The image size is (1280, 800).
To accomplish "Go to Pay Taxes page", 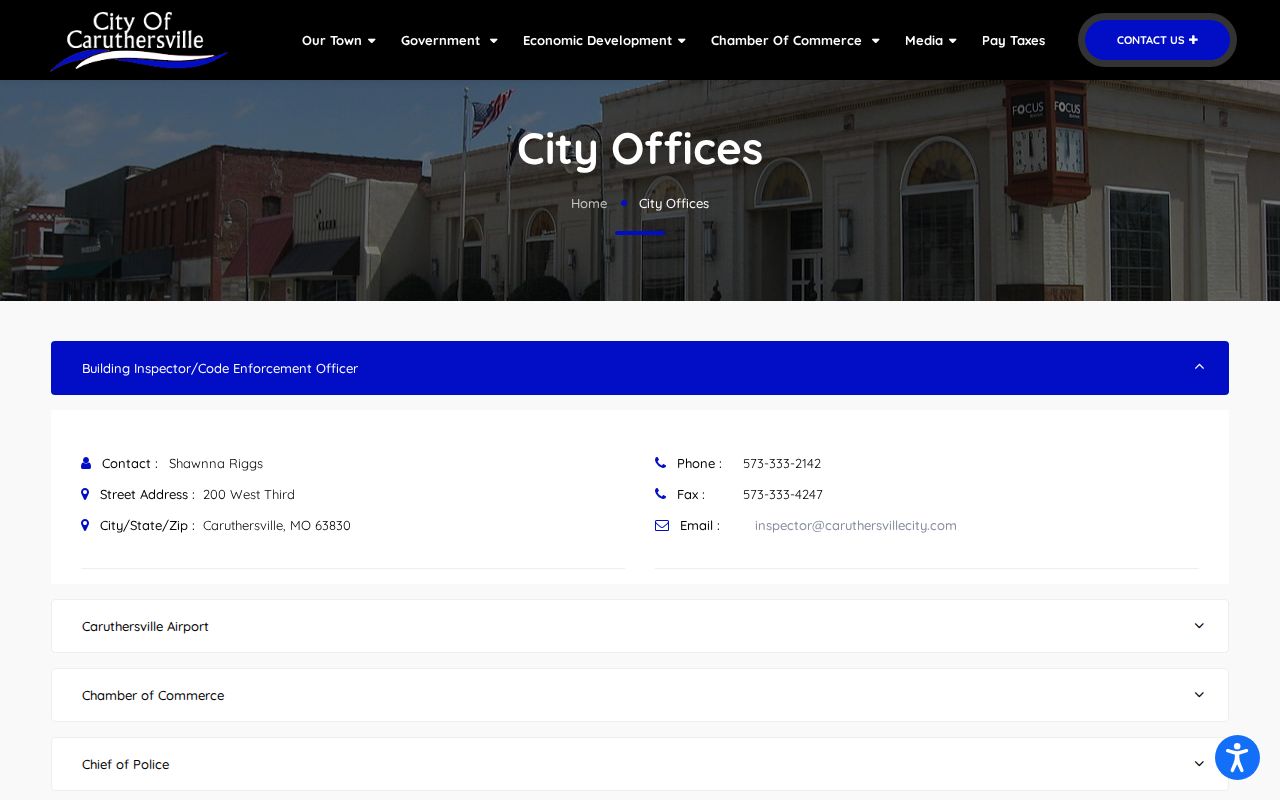I will (1013, 40).
